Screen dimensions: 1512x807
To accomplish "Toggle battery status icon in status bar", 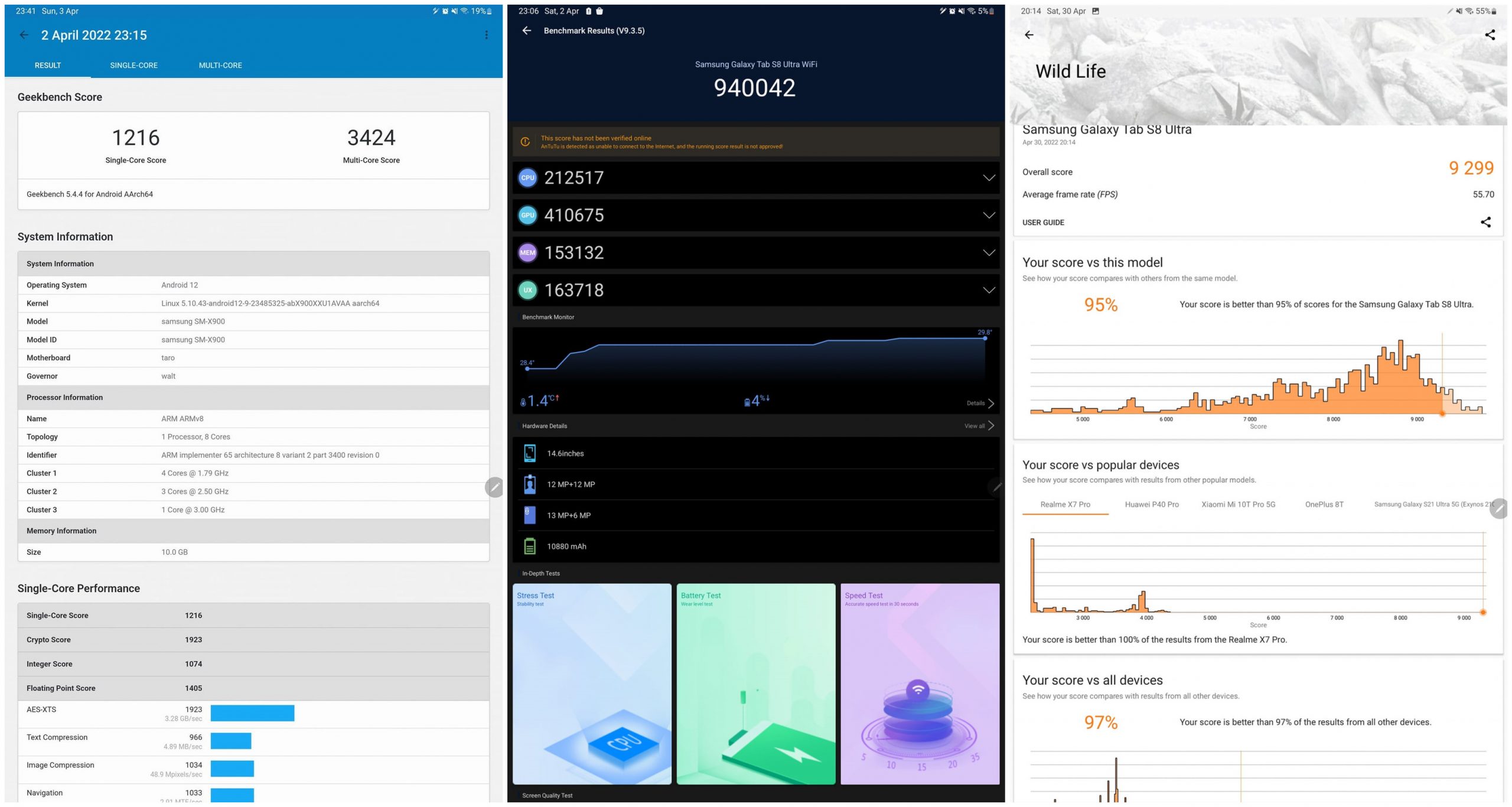I will 497,9.
